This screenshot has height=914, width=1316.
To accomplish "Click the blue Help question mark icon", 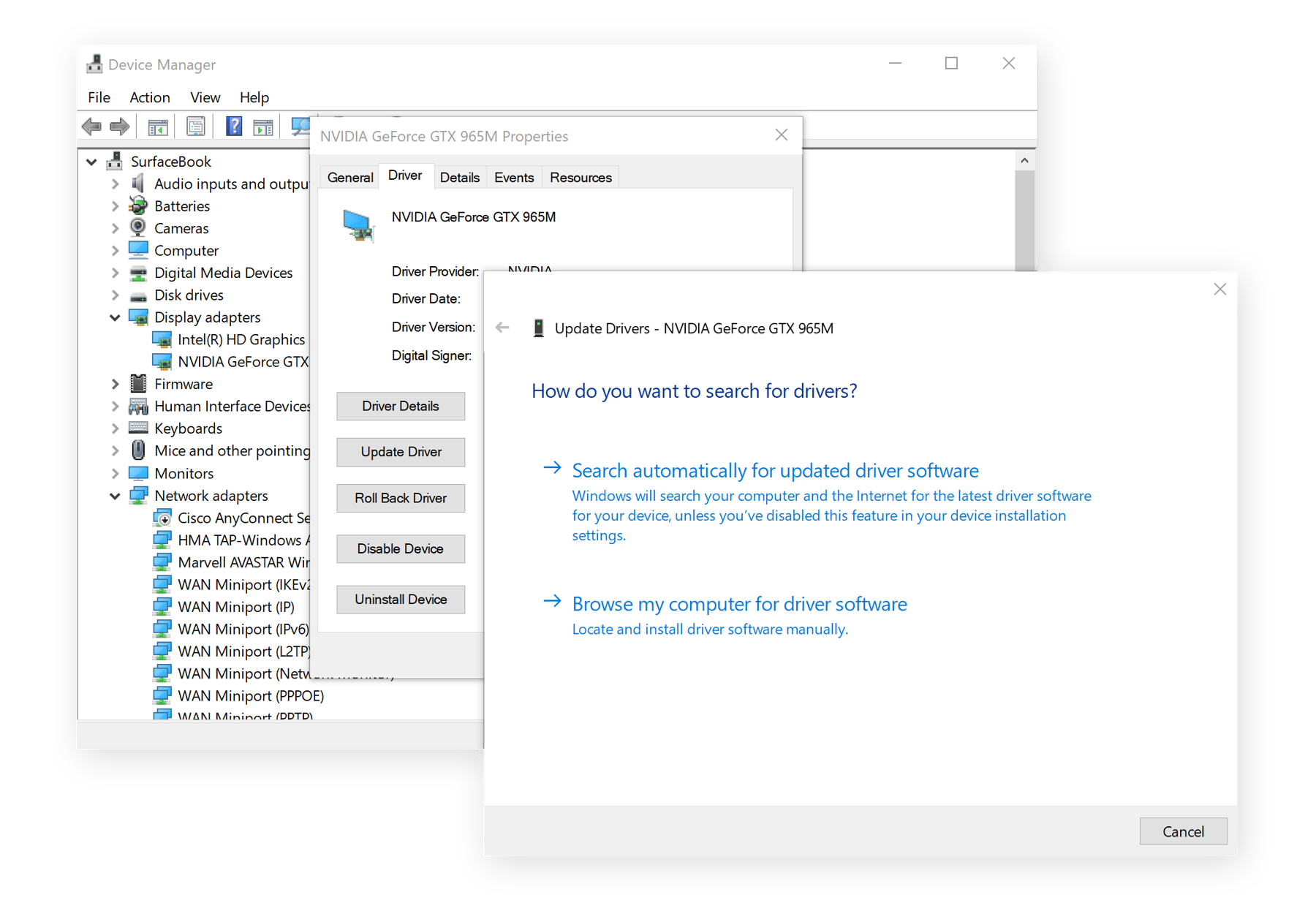I will [234, 127].
